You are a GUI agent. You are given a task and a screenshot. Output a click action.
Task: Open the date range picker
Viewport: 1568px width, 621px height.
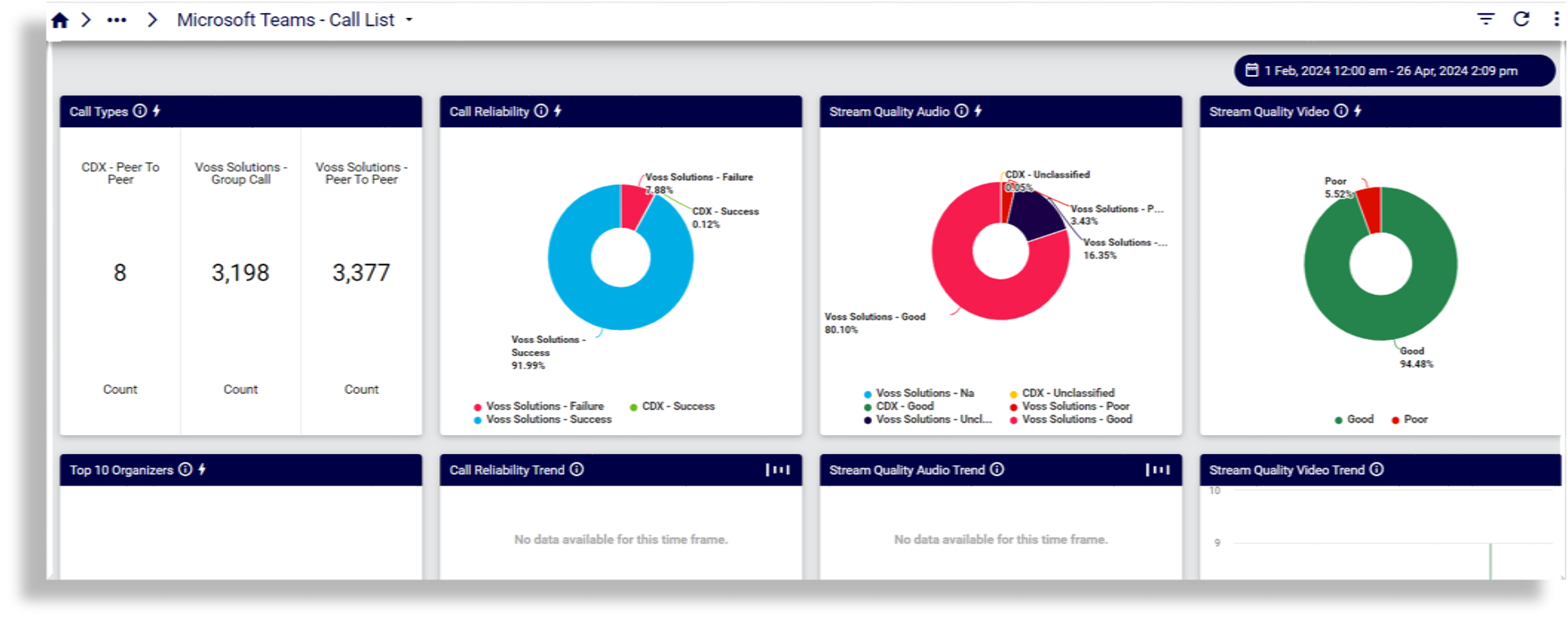(1394, 71)
